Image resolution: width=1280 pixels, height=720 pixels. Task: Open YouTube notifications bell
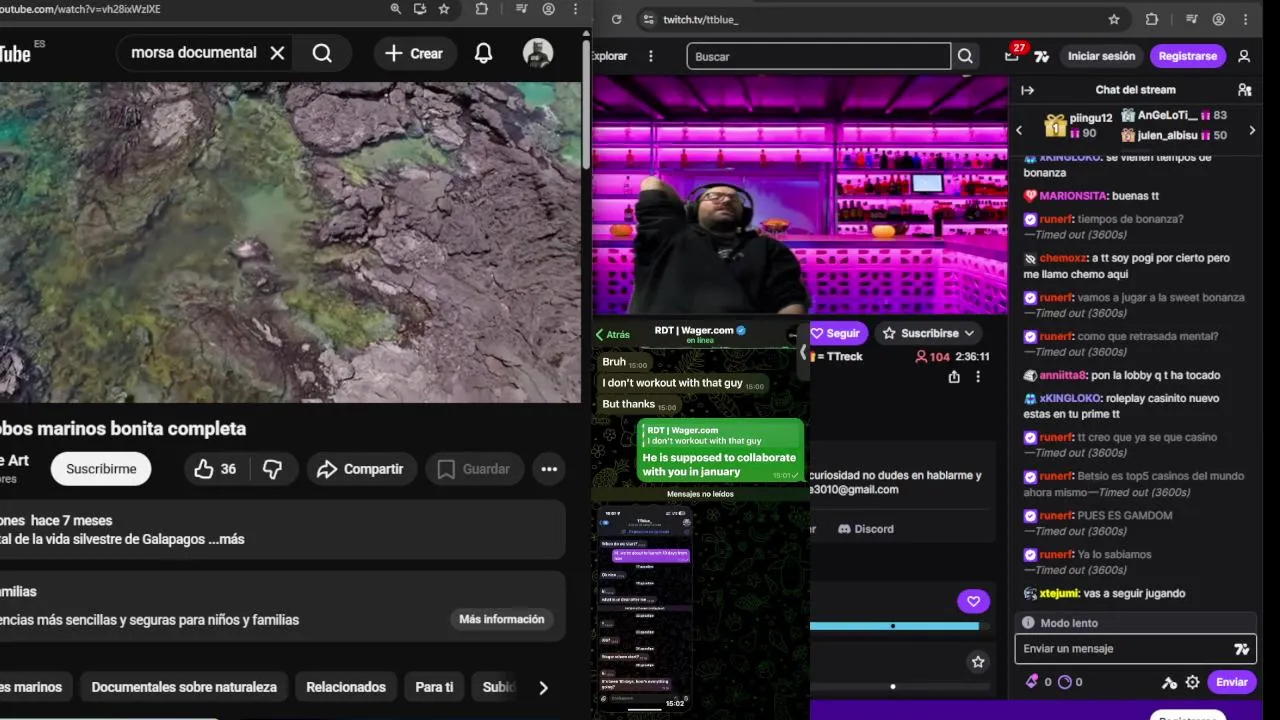point(483,53)
